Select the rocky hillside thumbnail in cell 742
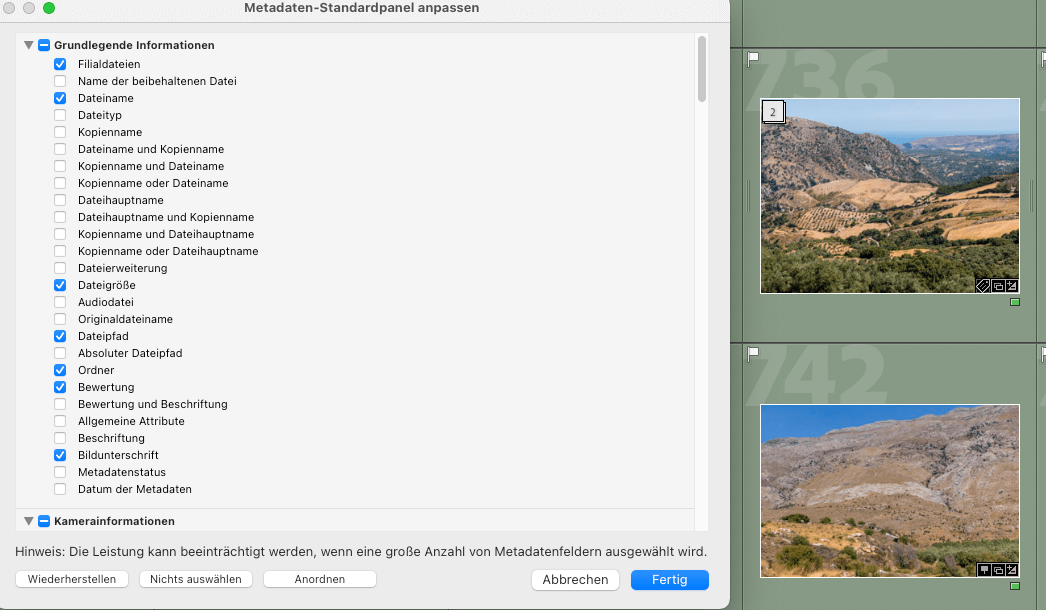Viewport: 1046px width, 610px height. pyautogui.click(x=890, y=491)
